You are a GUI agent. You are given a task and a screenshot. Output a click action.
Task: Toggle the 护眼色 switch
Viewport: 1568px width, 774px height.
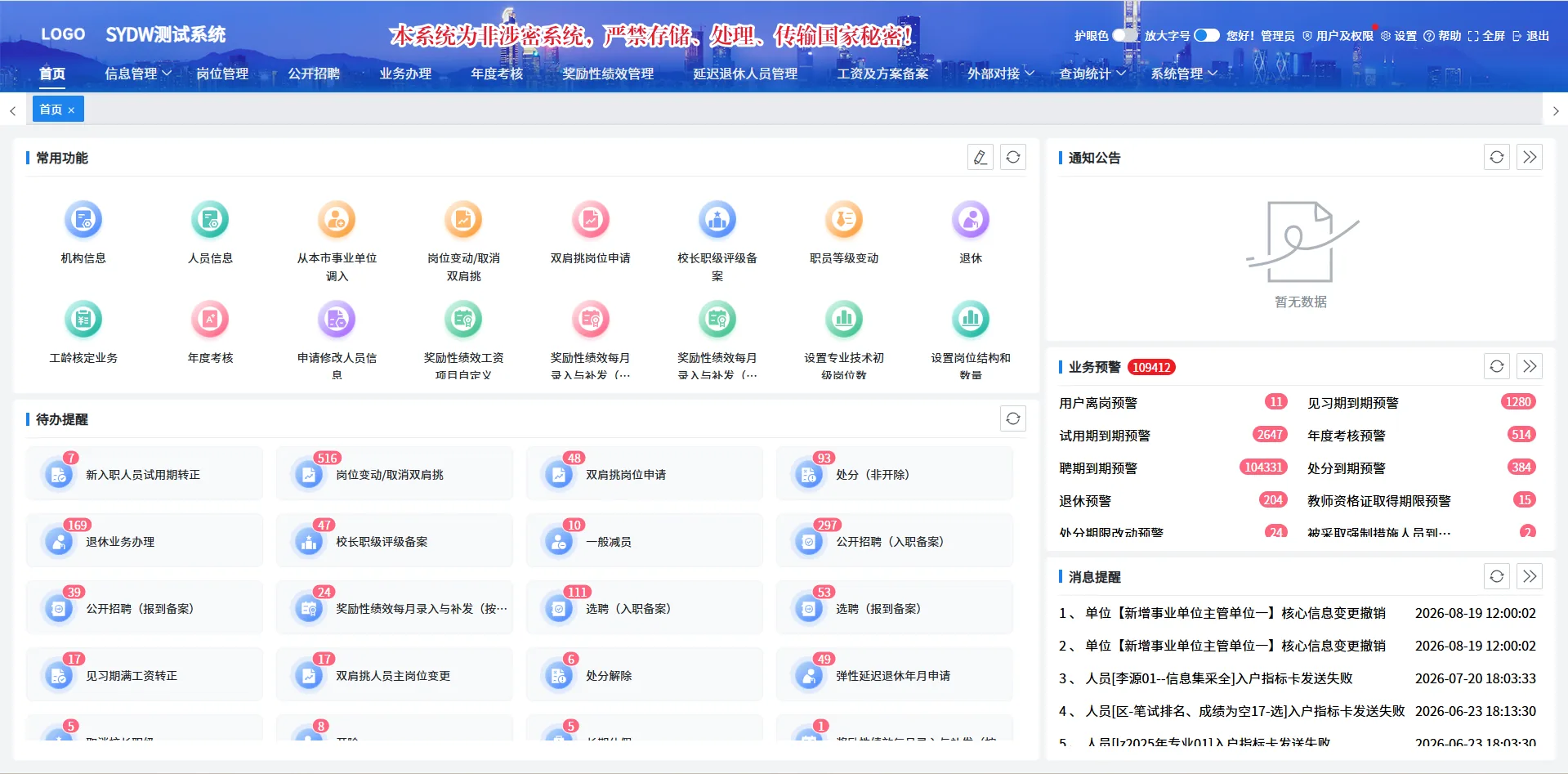[1125, 35]
